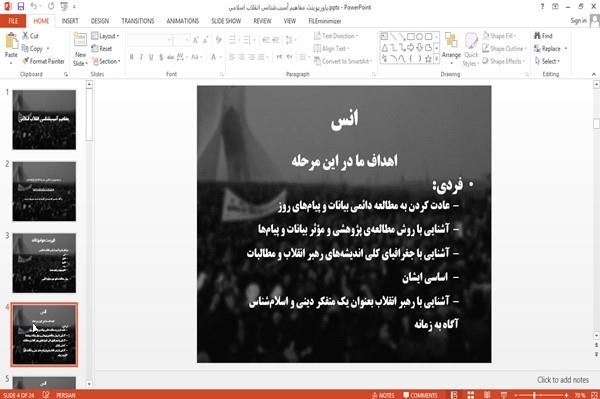Toggle Underline formatting

click(x=151, y=57)
